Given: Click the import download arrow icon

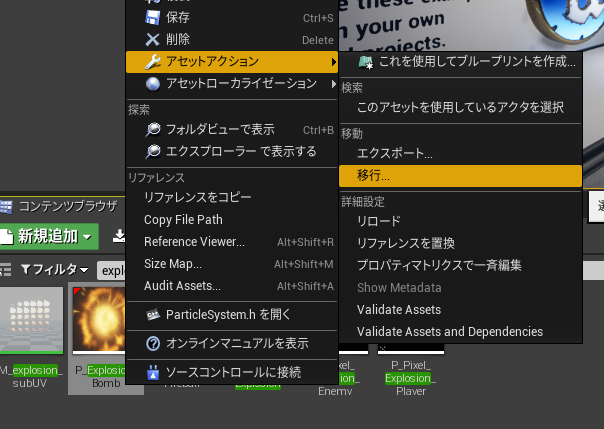Looking at the screenshot, I should [x=119, y=236].
